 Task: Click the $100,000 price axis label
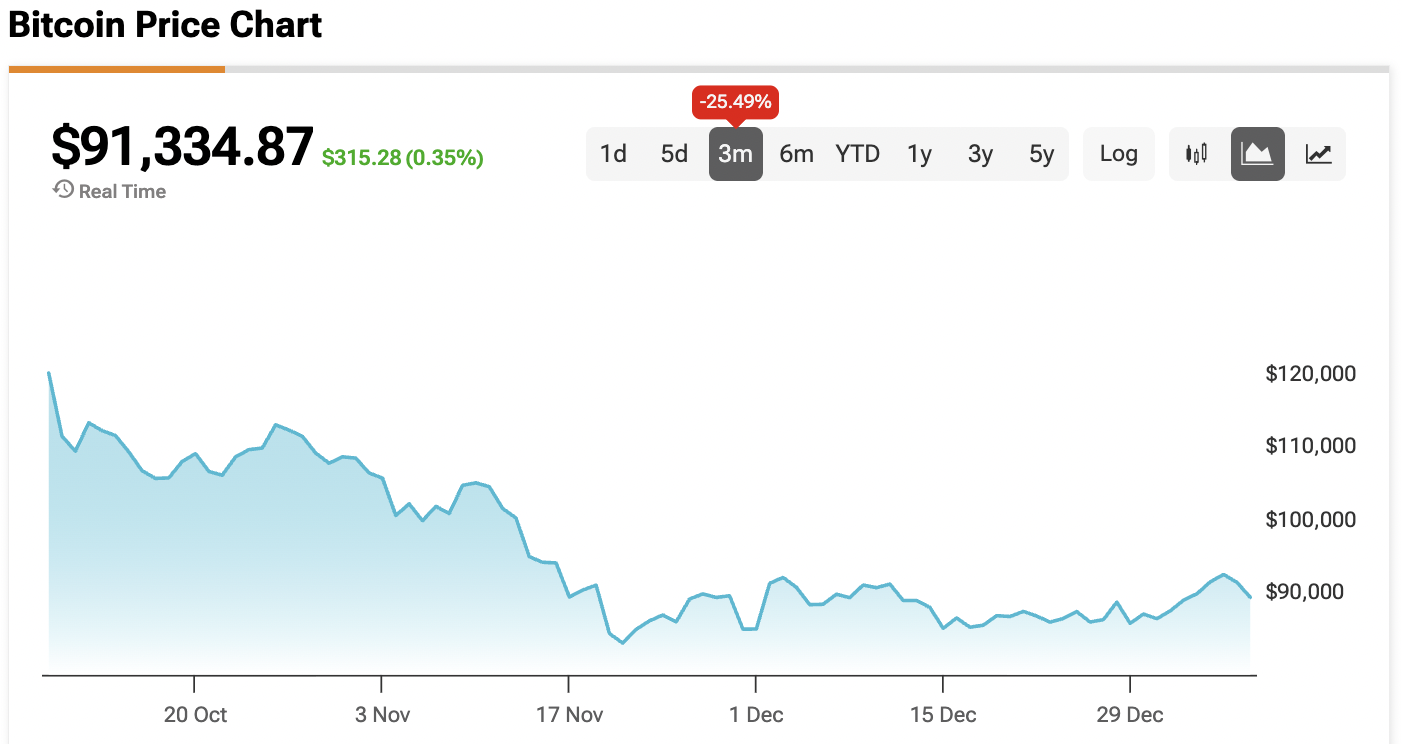pyautogui.click(x=1310, y=519)
